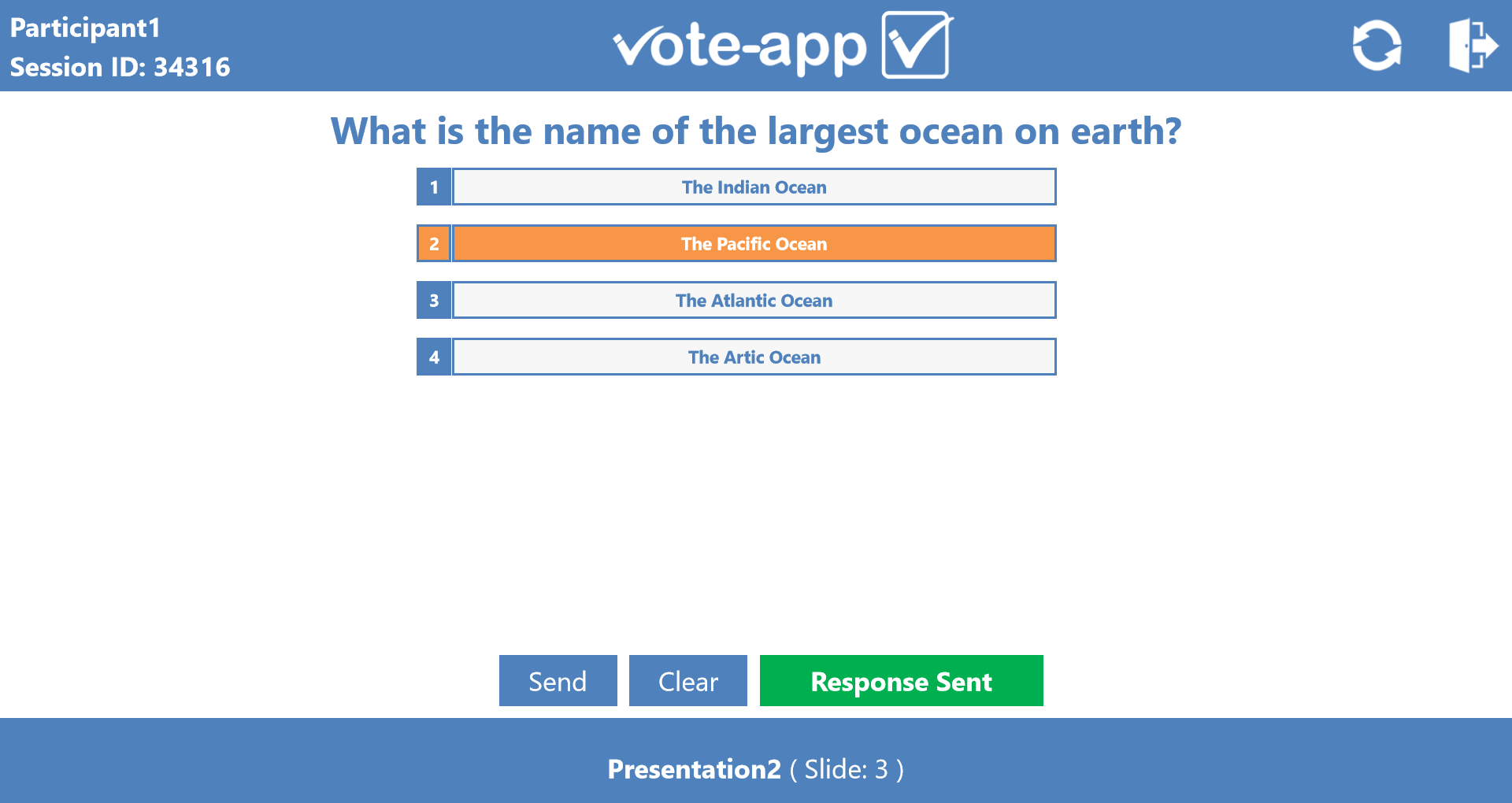This screenshot has height=803, width=1512.
Task: Choose The Atlantic Ocean answer
Action: pos(754,301)
